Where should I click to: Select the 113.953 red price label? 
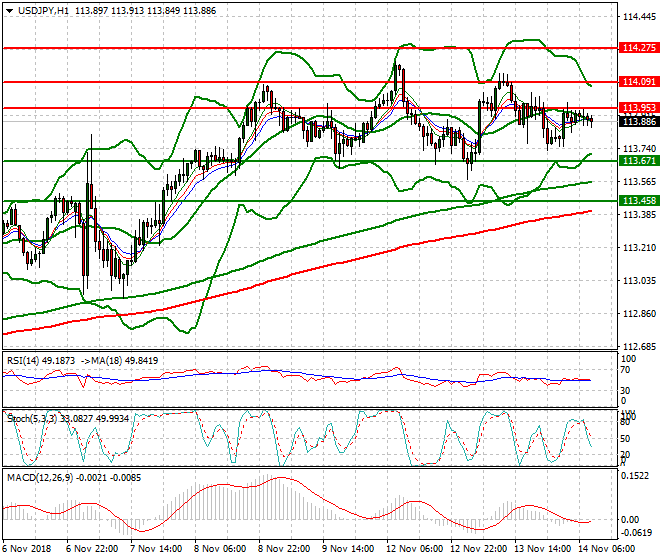639,108
